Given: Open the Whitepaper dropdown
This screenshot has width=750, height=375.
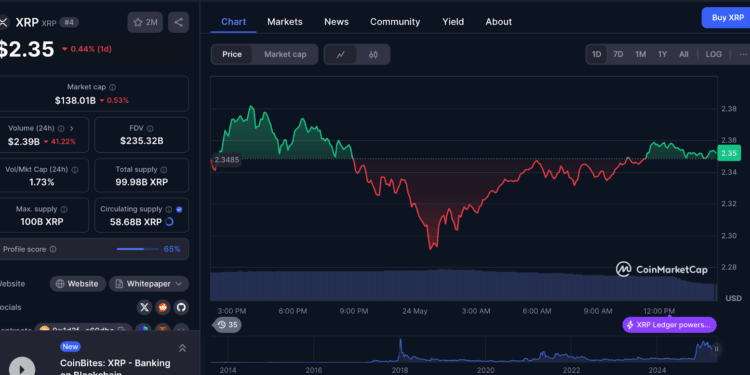Looking at the screenshot, I should coord(149,284).
